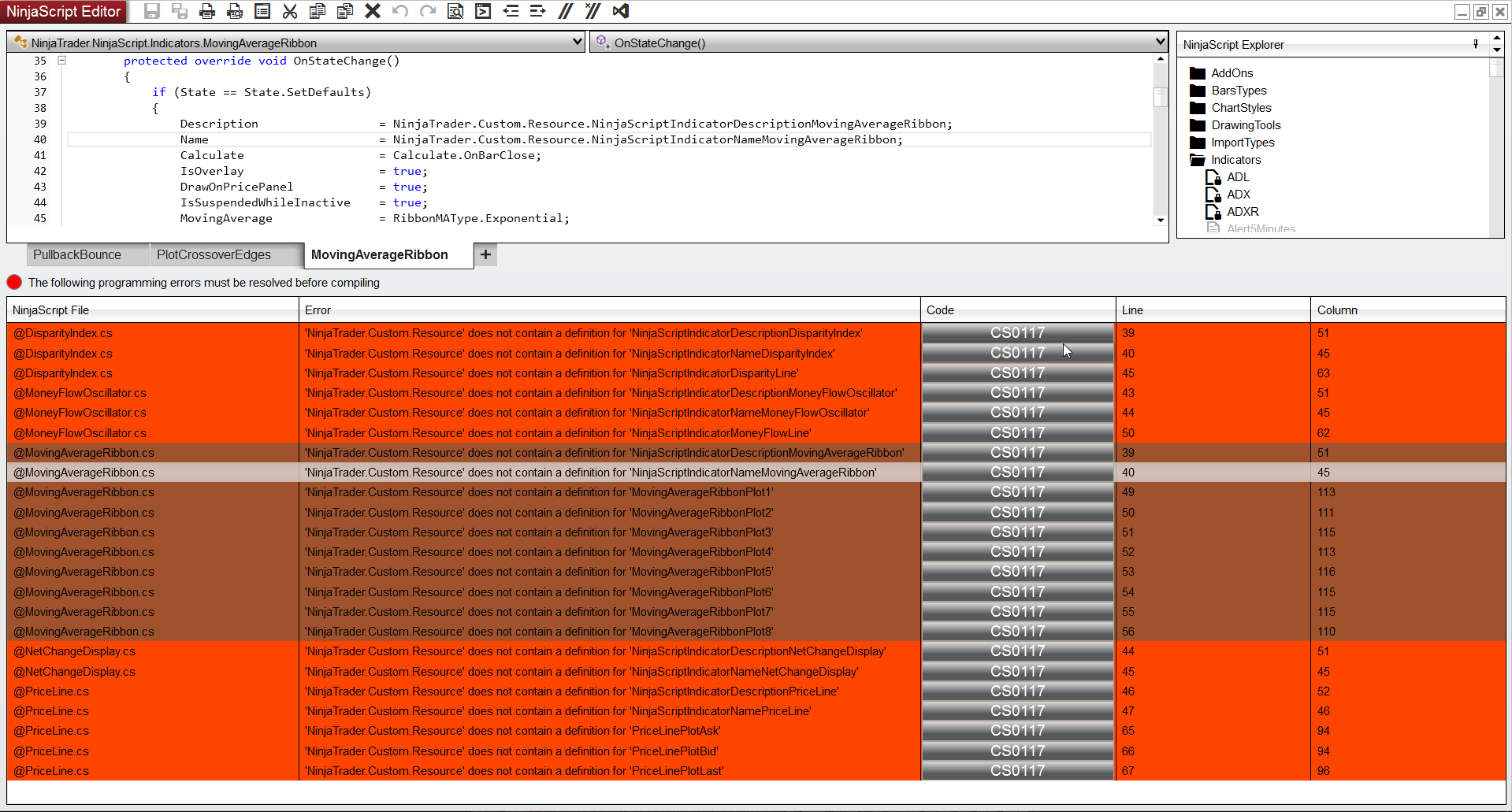Image resolution: width=1512 pixels, height=812 pixels.
Task: Select the NinjaScriptIndicatorNamePriceLine error row
Action: tap(756, 711)
